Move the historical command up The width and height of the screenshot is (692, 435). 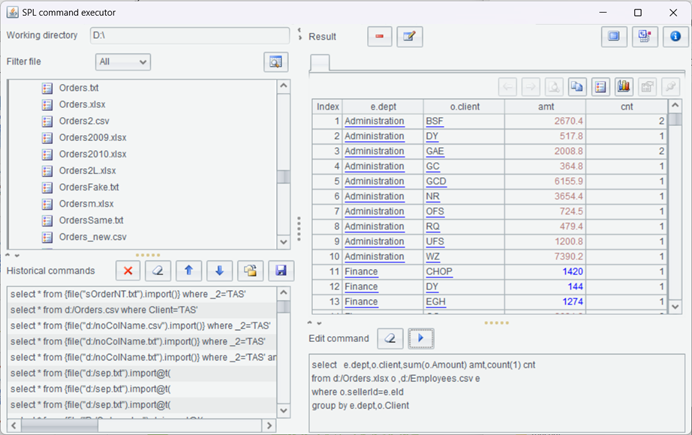coord(188,271)
